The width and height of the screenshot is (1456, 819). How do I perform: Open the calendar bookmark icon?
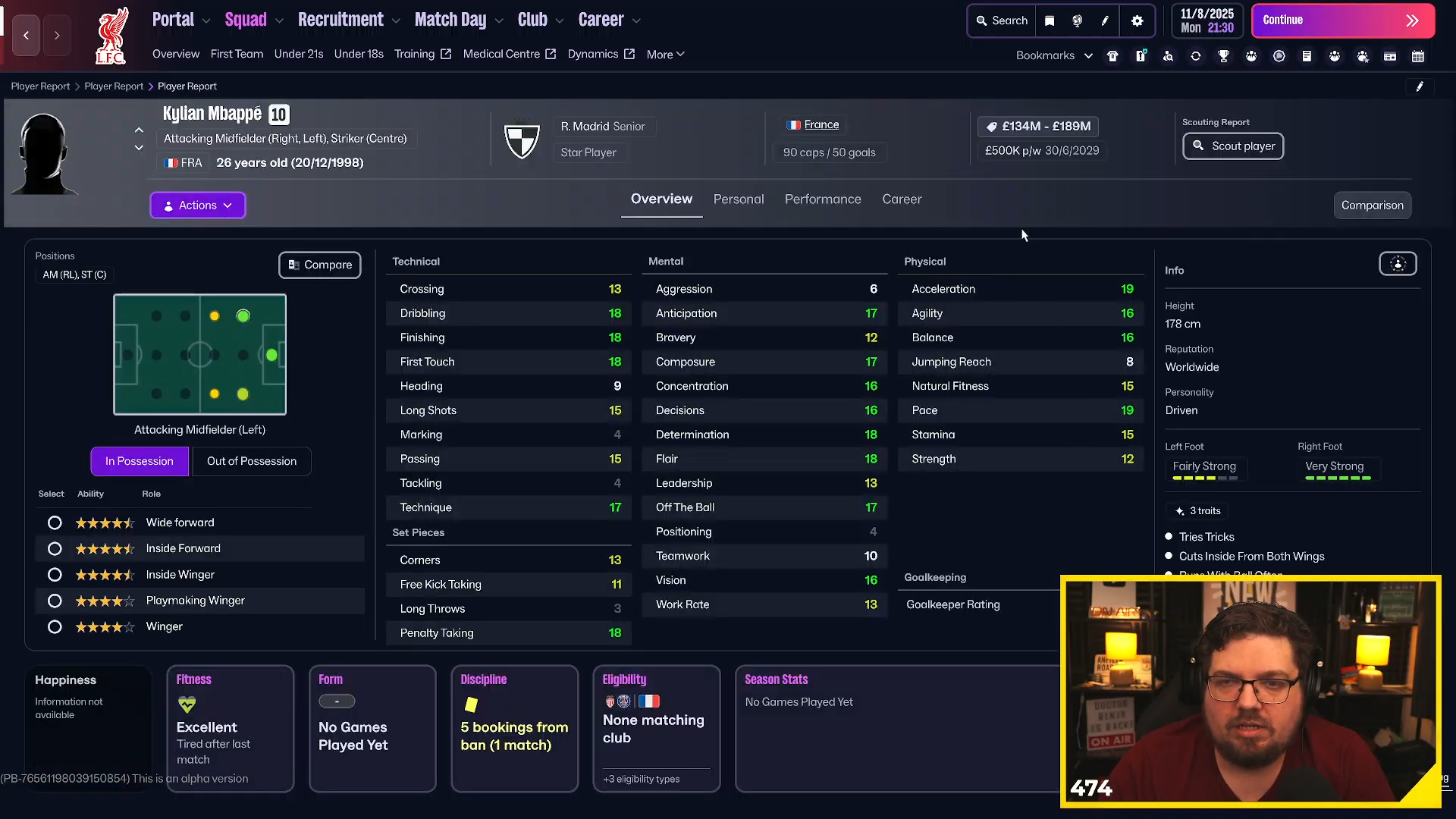click(1417, 55)
